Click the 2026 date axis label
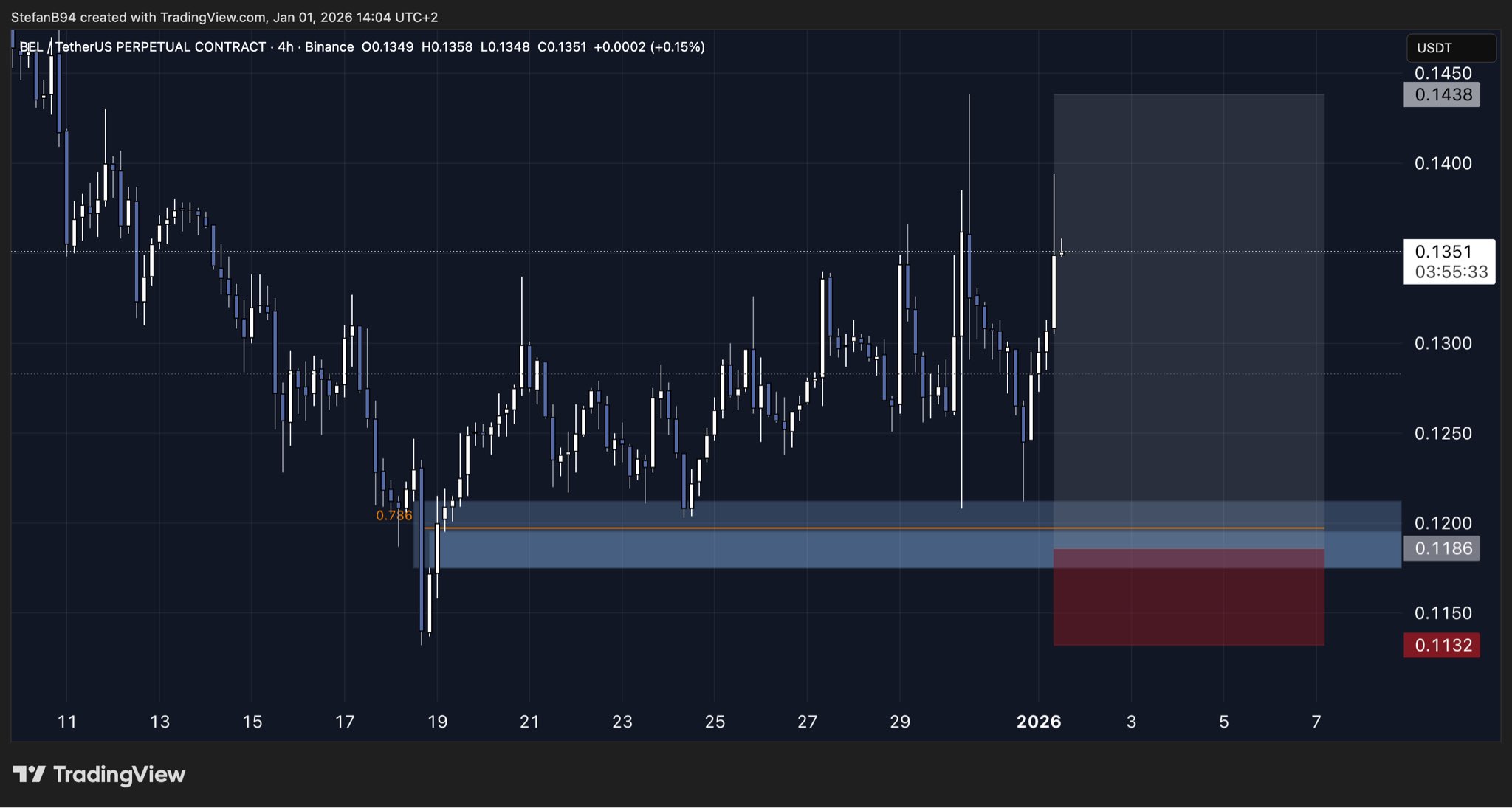The image size is (1512, 808). (x=1038, y=722)
